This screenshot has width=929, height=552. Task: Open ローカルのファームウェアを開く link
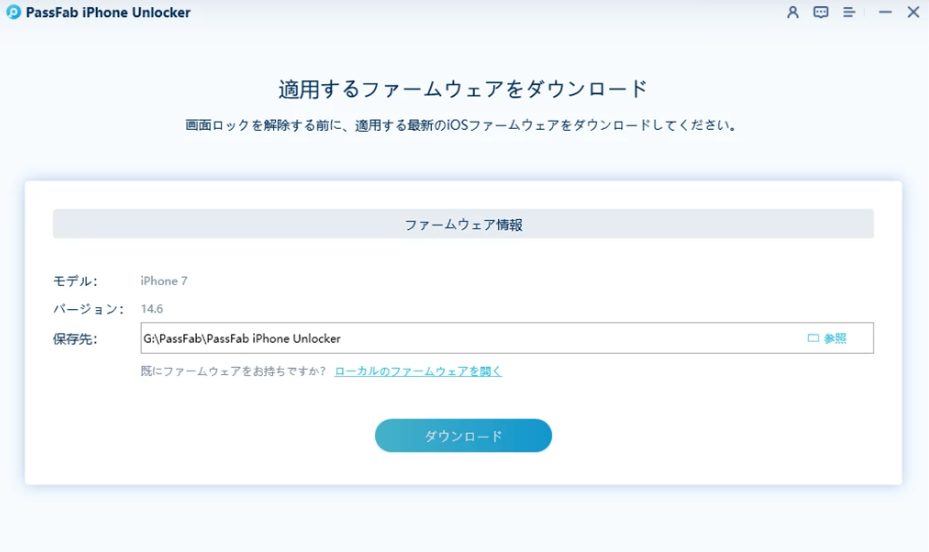(418, 371)
